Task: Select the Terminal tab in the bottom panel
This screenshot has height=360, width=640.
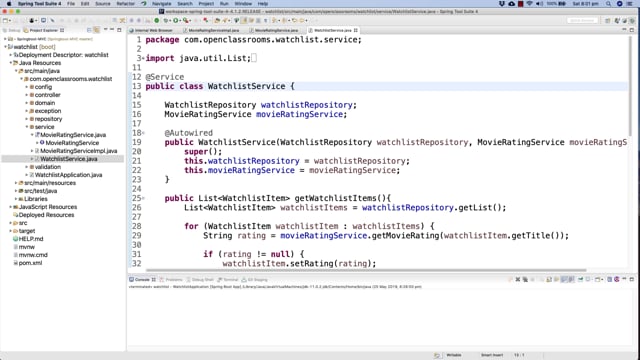Action: tap(228, 280)
